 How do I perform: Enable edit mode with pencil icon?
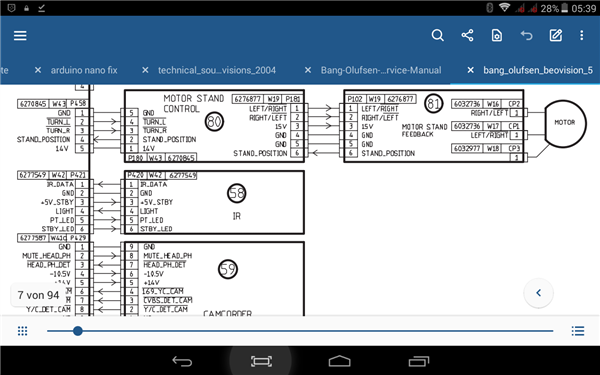pos(556,36)
